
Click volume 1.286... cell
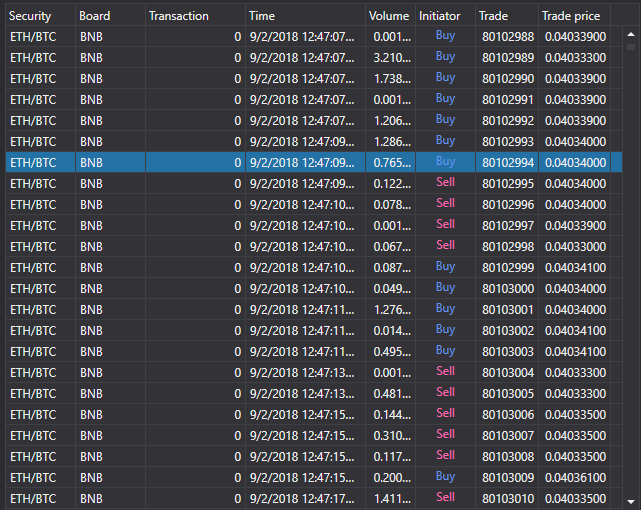(x=392, y=142)
